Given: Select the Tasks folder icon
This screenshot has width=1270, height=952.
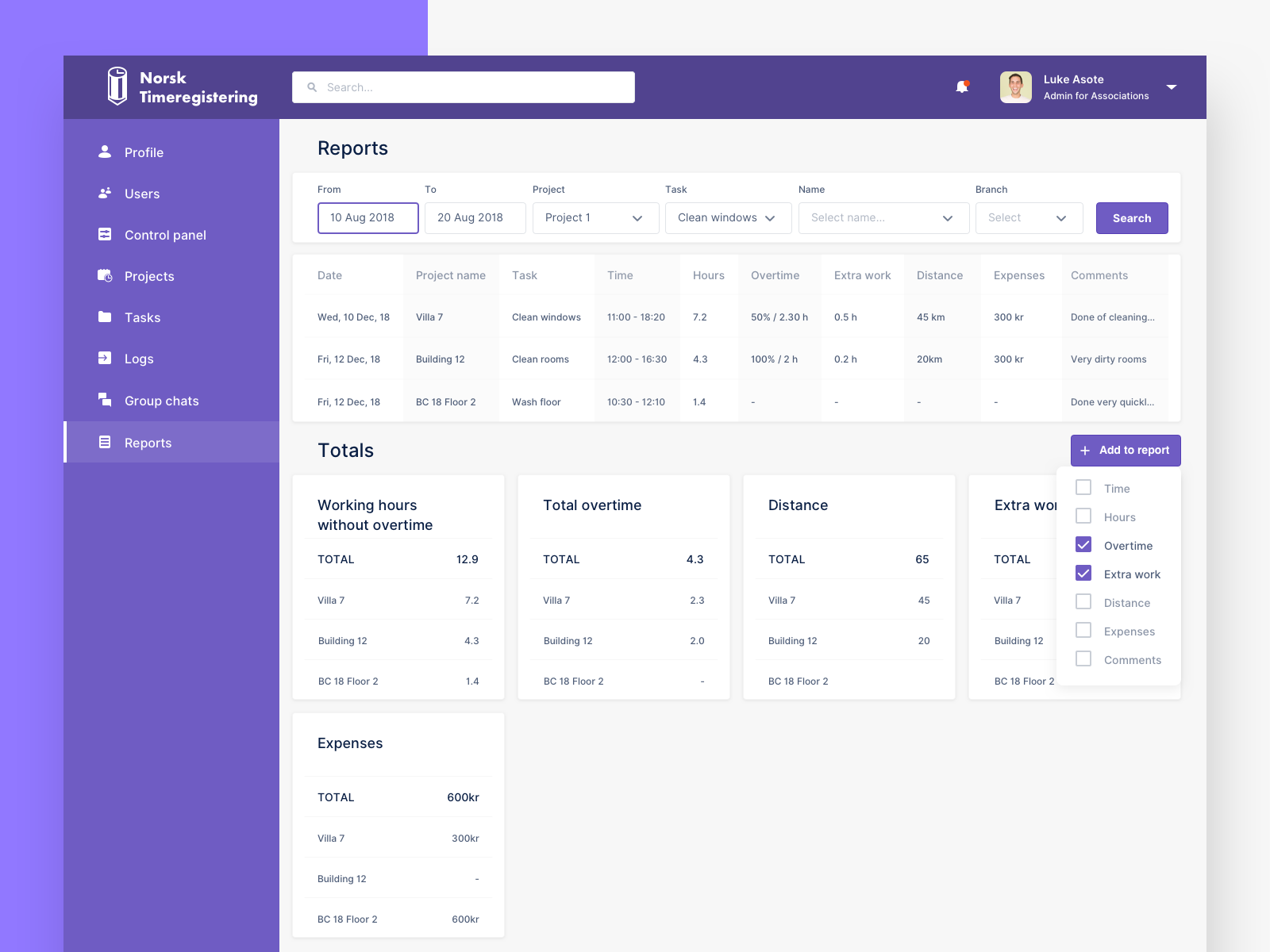Looking at the screenshot, I should 106,317.
